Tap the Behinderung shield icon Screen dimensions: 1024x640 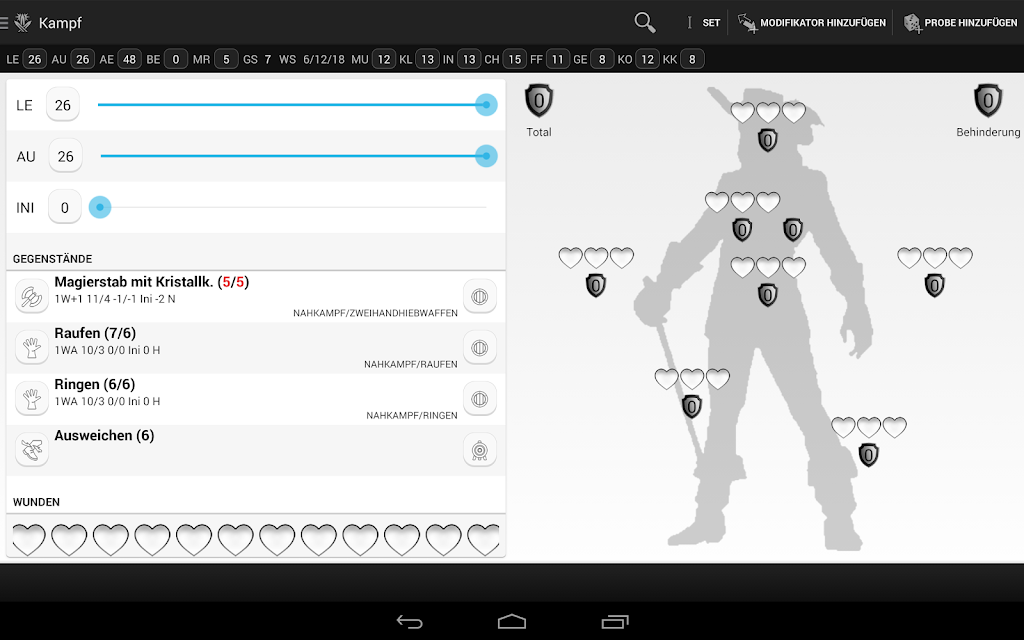pos(988,101)
